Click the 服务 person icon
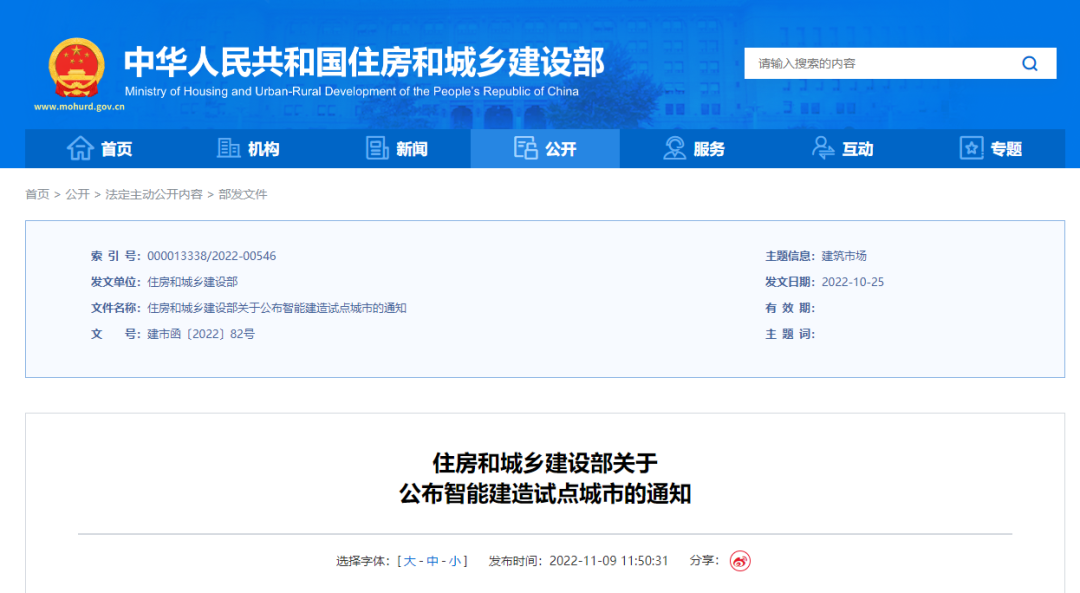Screen dimensions: 1080x593 click(675, 149)
